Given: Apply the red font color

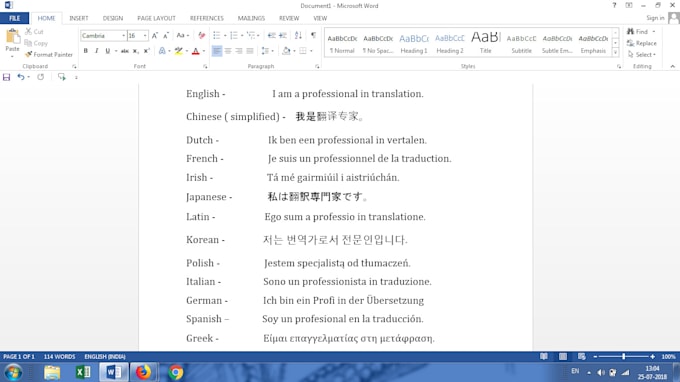Looking at the screenshot, I should [196, 51].
